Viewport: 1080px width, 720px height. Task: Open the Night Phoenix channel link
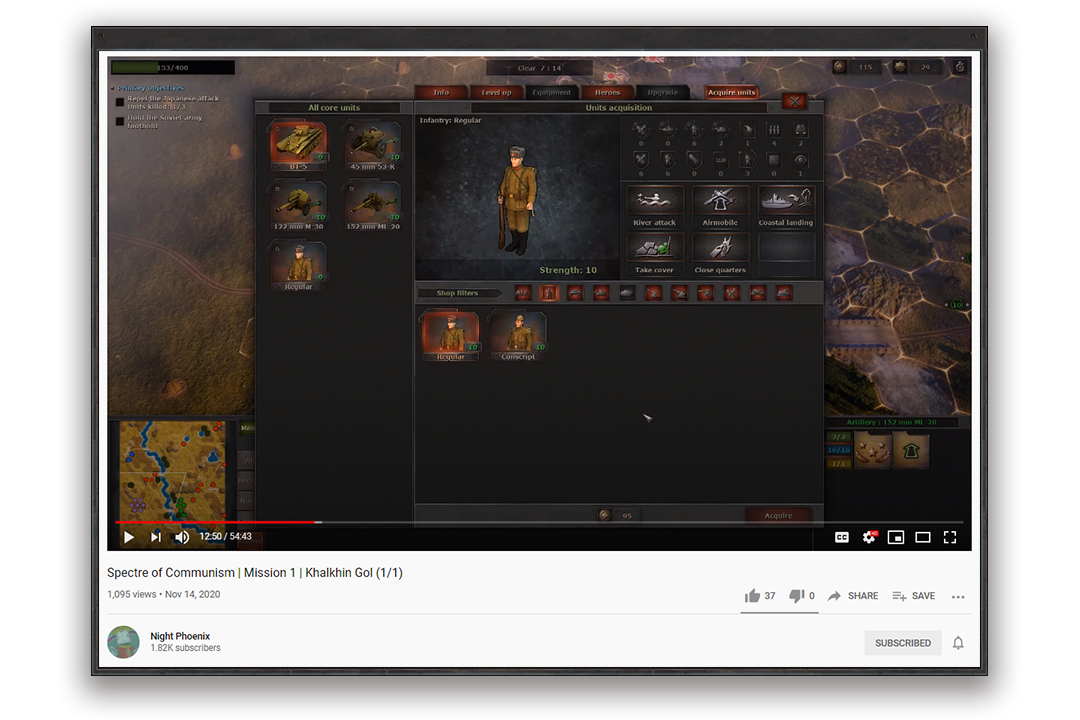(180, 636)
